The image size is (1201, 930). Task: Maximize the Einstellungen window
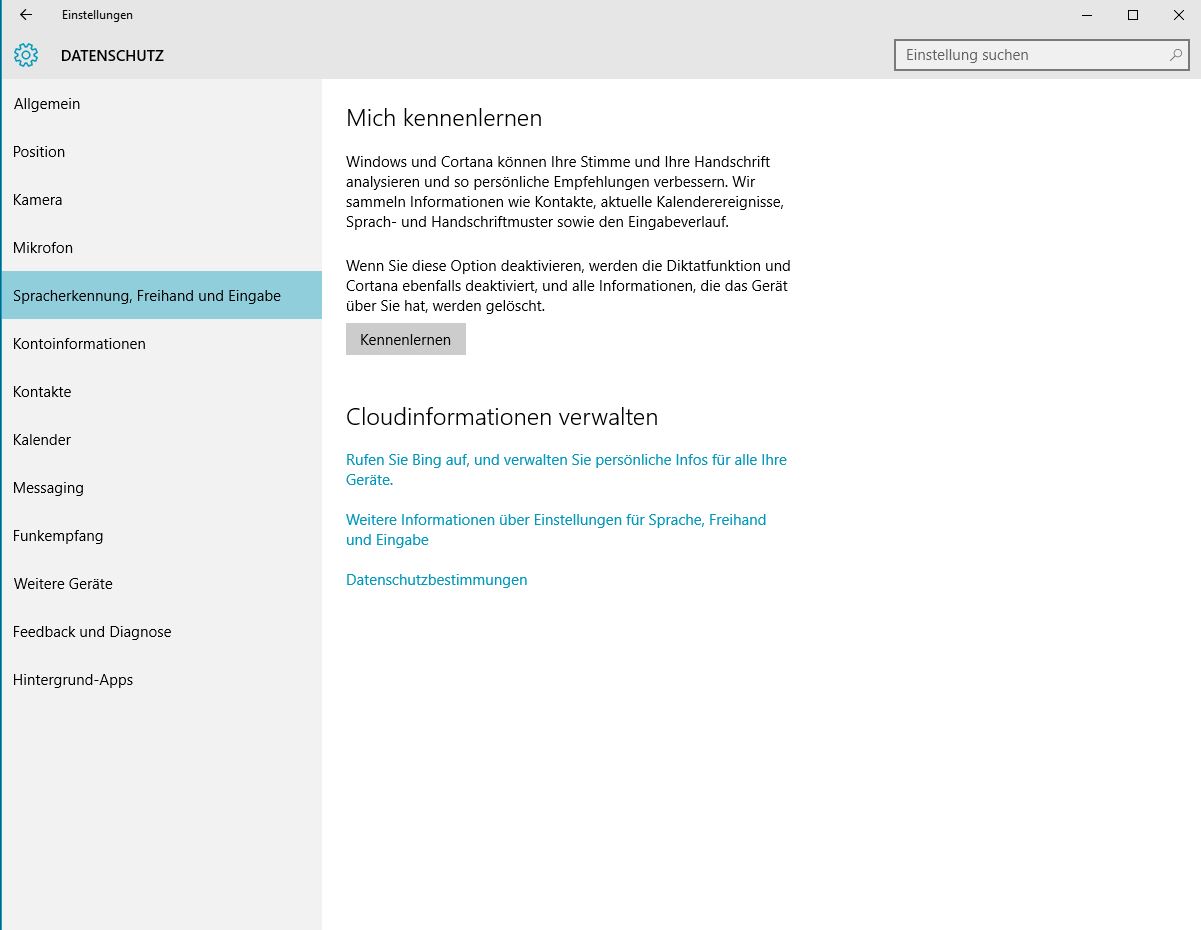(x=1133, y=15)
